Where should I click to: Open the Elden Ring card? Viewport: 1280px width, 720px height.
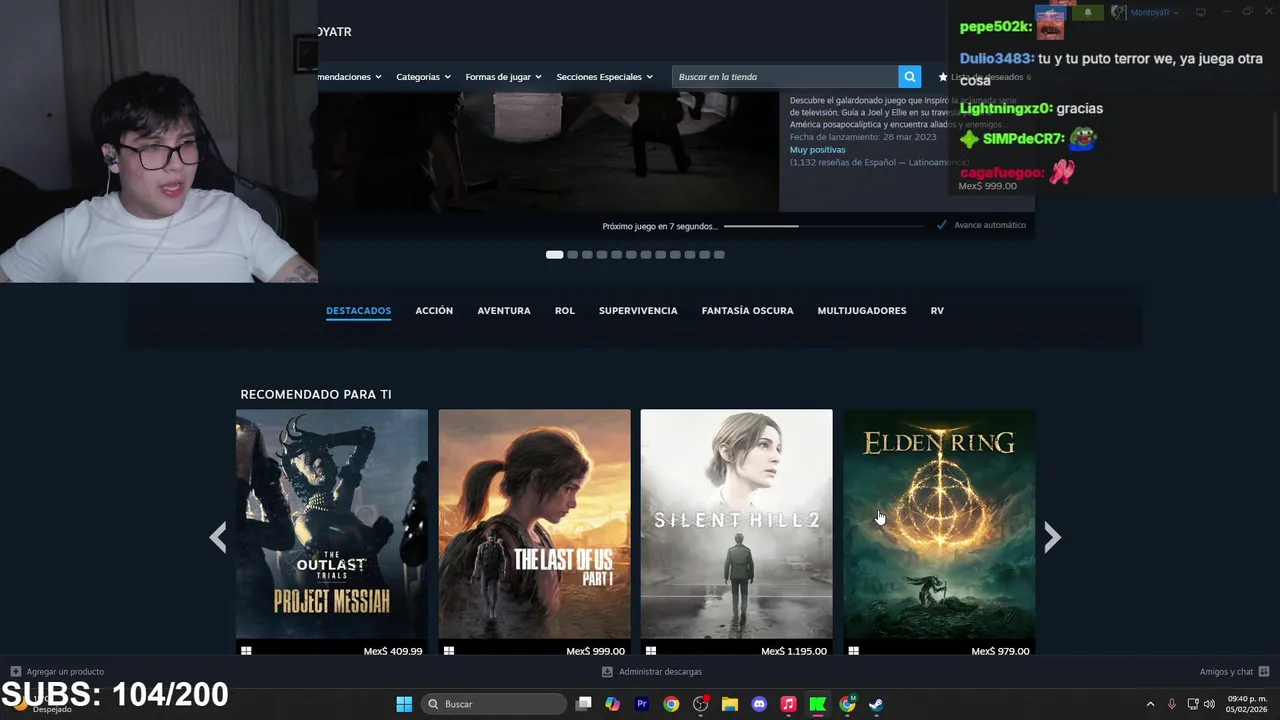pos(939,524)
